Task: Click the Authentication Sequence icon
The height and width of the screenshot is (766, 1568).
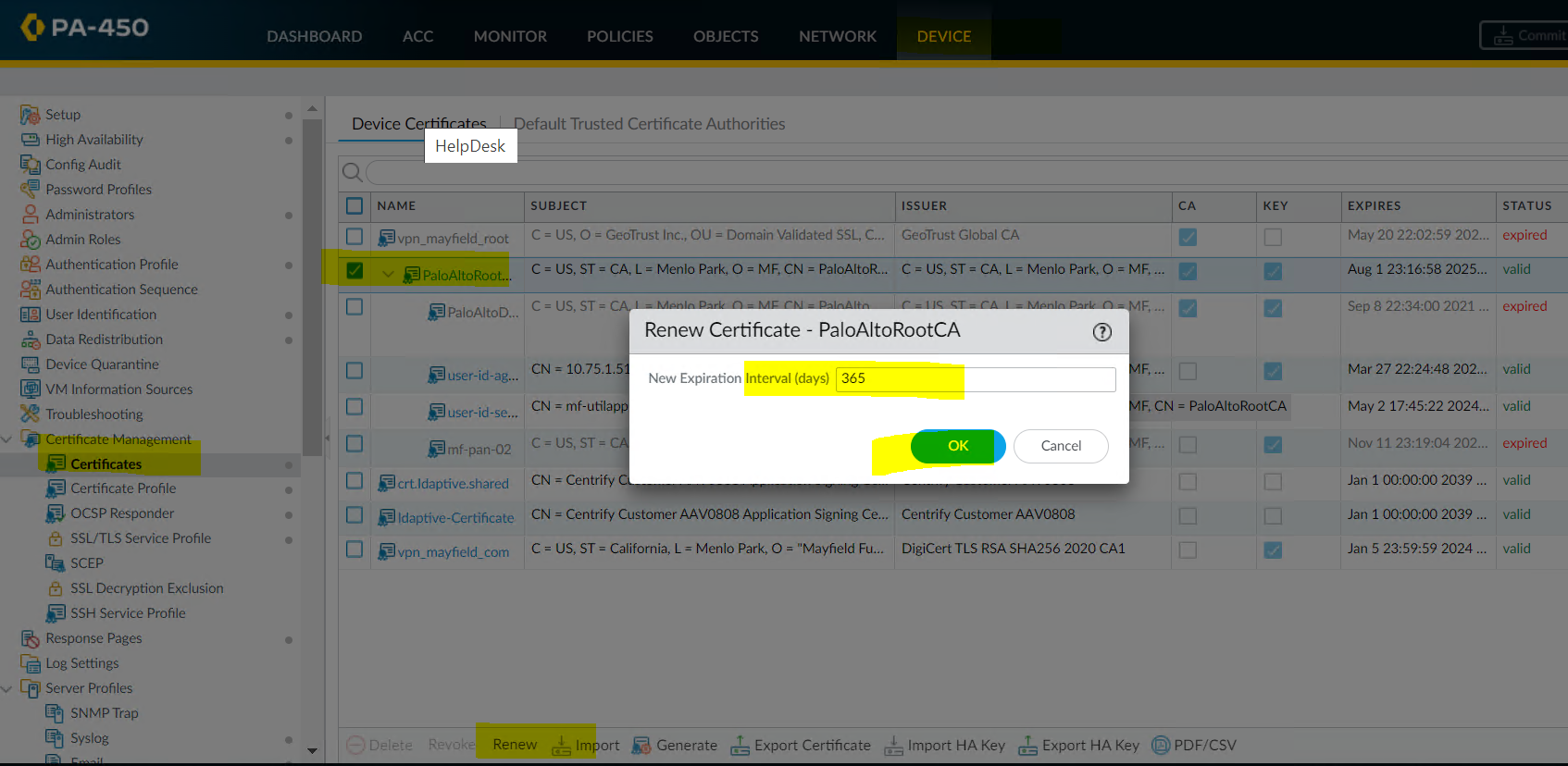Action: pos(30,290)
